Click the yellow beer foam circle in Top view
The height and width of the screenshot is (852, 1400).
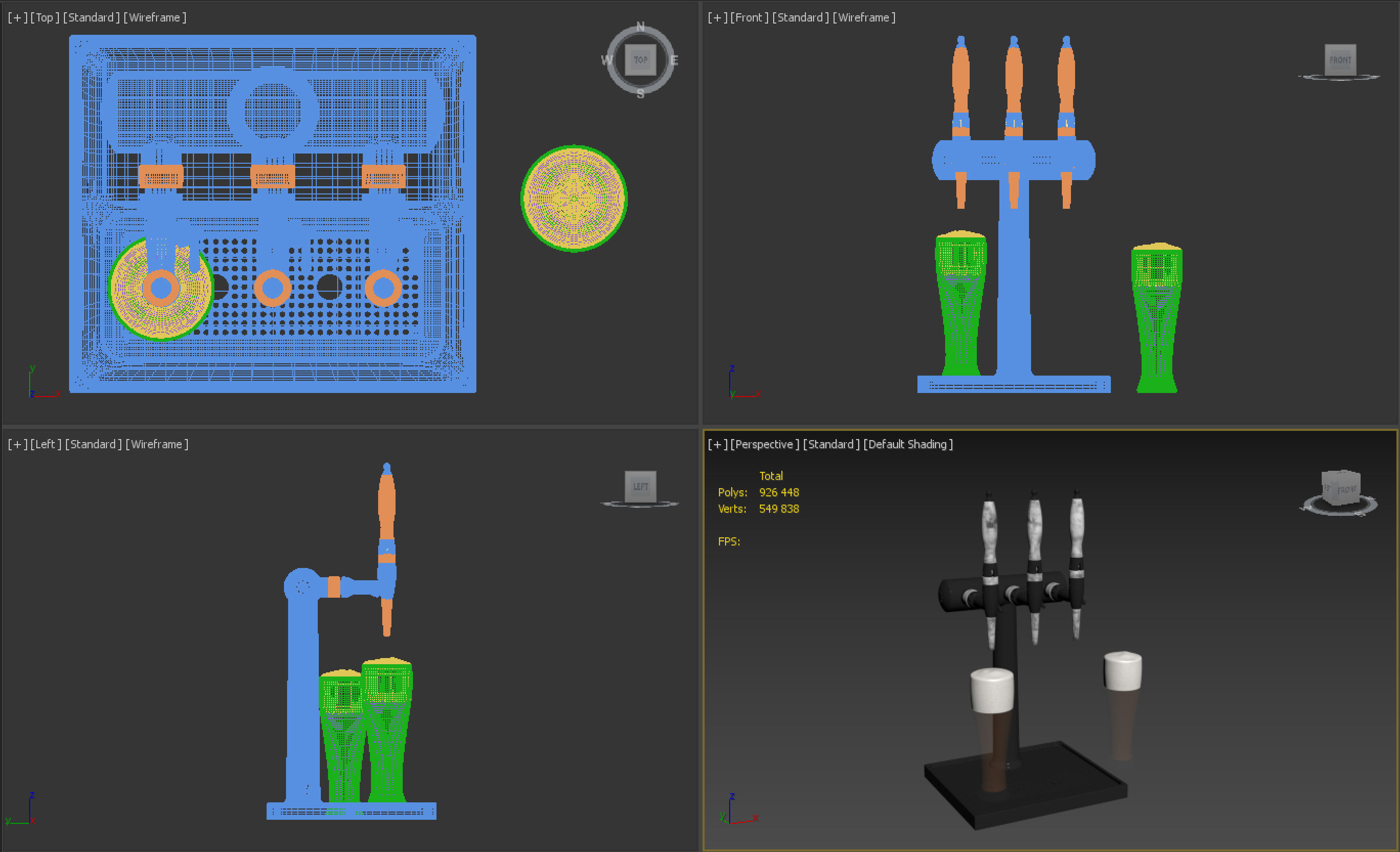(574, 199)
